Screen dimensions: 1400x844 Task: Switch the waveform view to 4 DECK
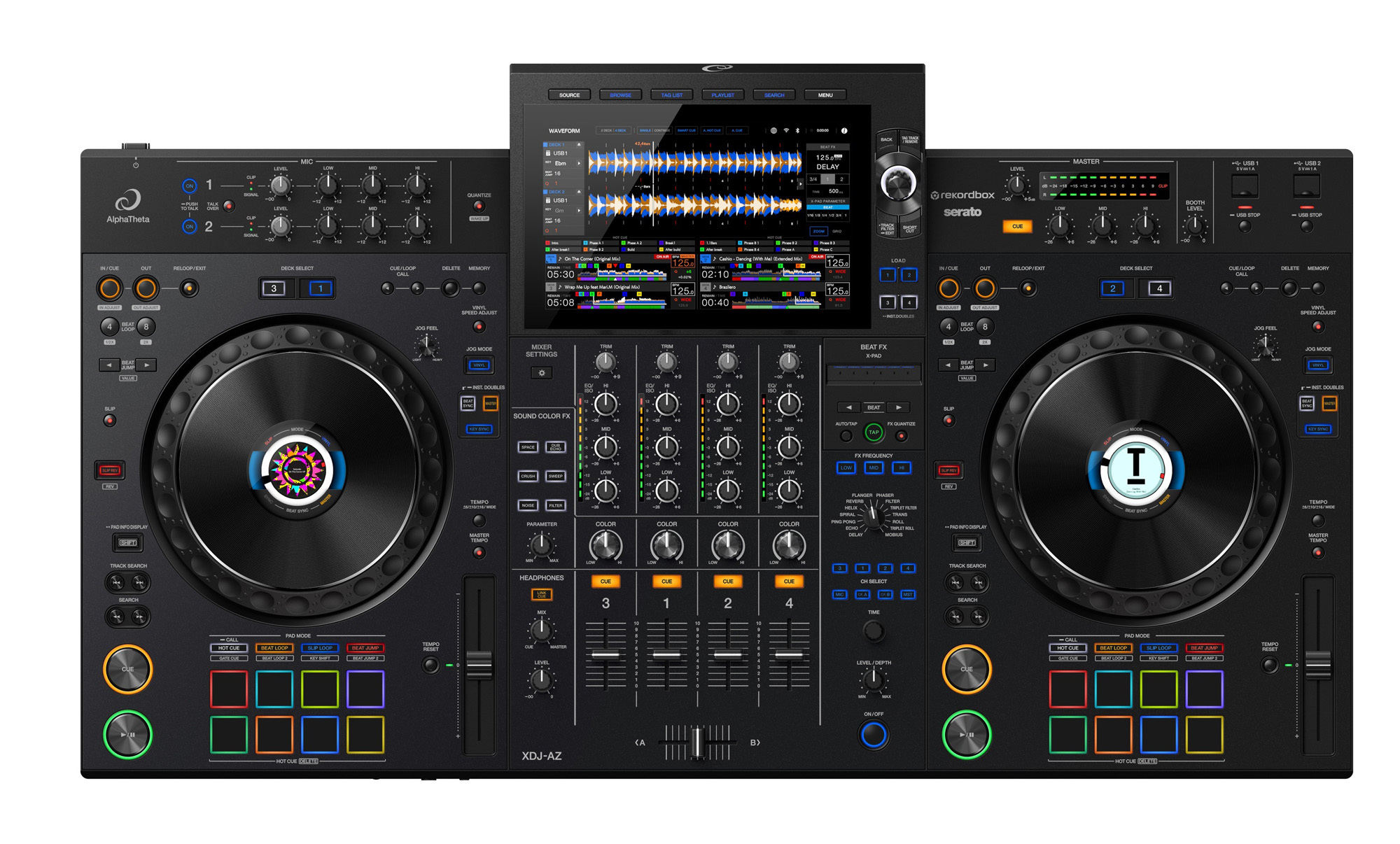(x=619, y=130)
